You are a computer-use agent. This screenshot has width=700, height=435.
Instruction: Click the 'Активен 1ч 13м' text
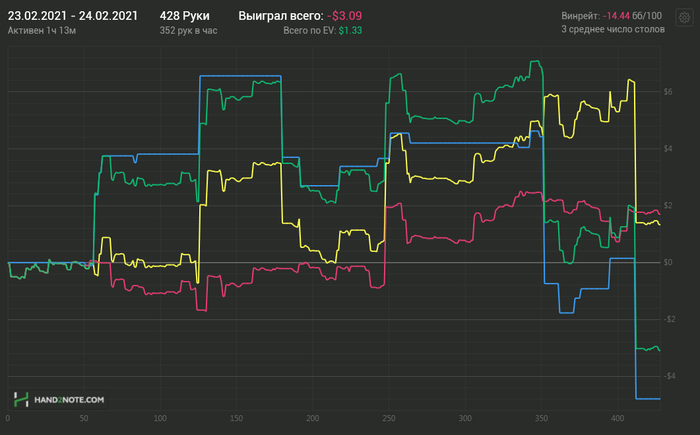coord(42,30)
